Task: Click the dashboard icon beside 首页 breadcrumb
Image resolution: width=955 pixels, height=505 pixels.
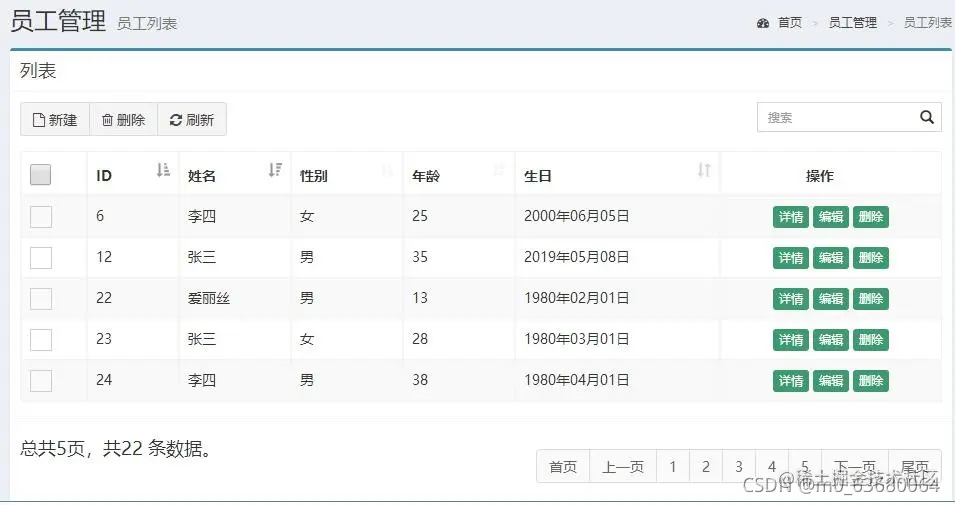Action: coord(763,23)
